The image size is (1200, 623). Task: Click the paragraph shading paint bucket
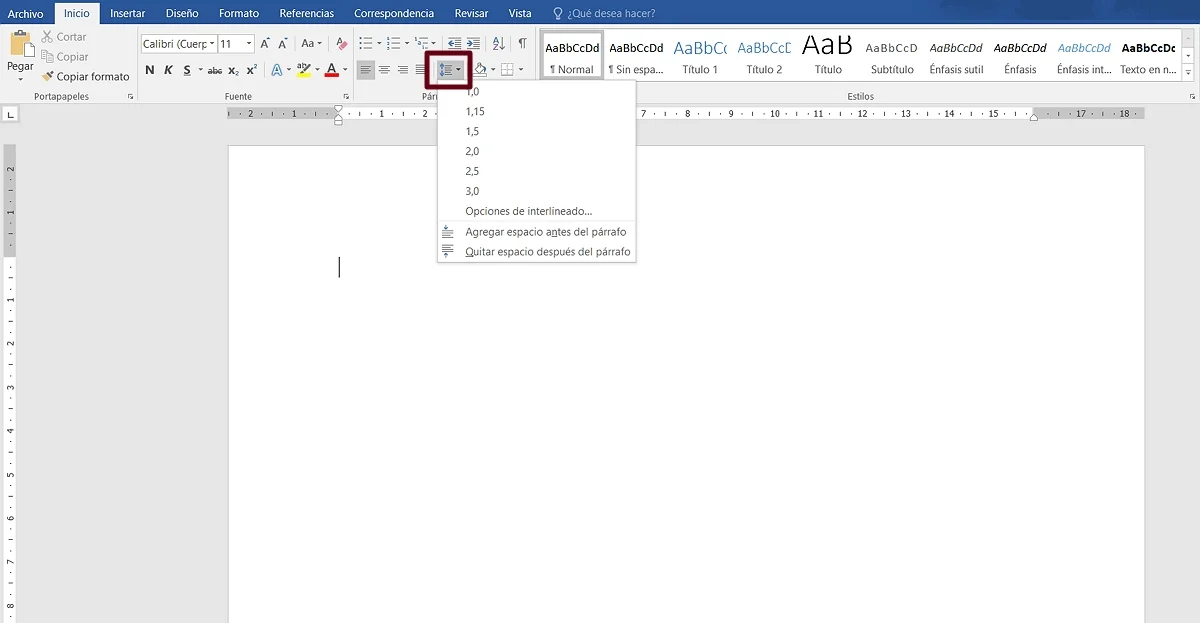480,70
